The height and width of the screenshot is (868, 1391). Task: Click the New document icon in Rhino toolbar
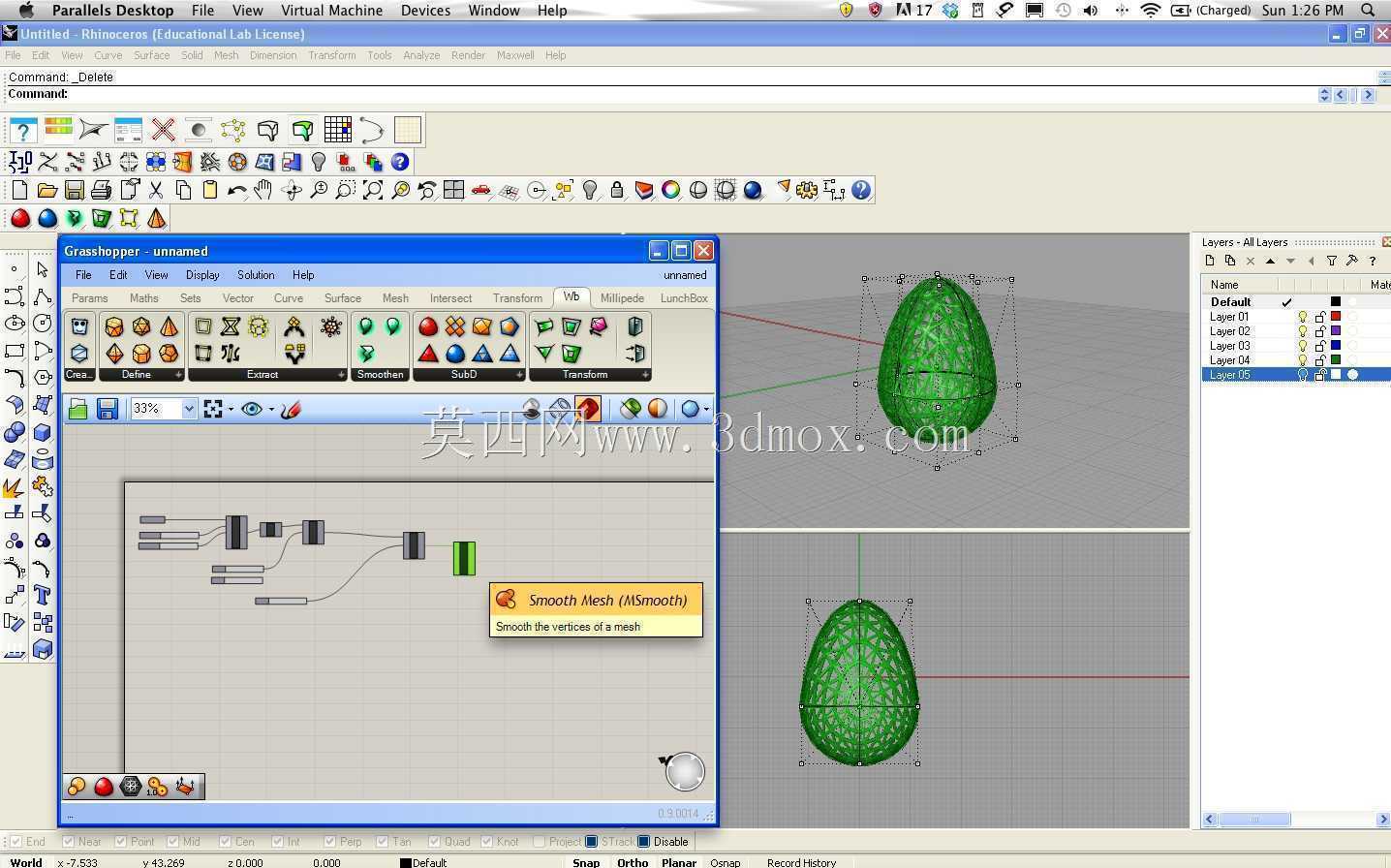[x=20, y=191]
